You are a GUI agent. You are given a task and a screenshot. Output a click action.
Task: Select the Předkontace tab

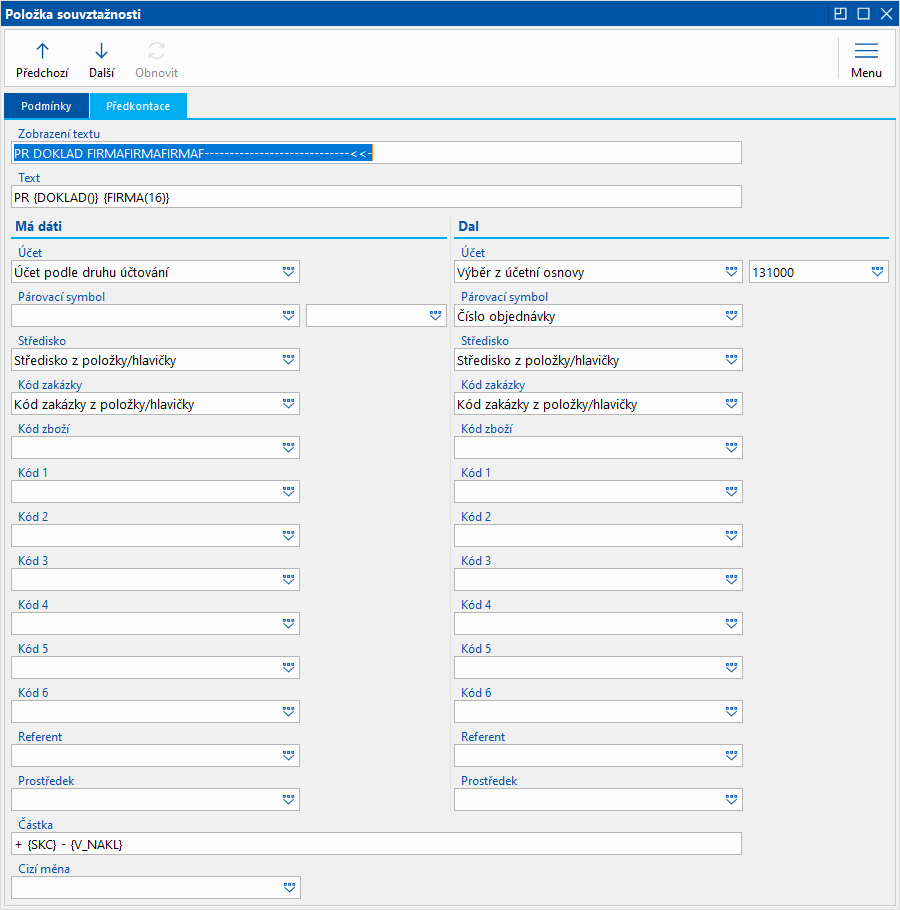(x=138, y=106)
